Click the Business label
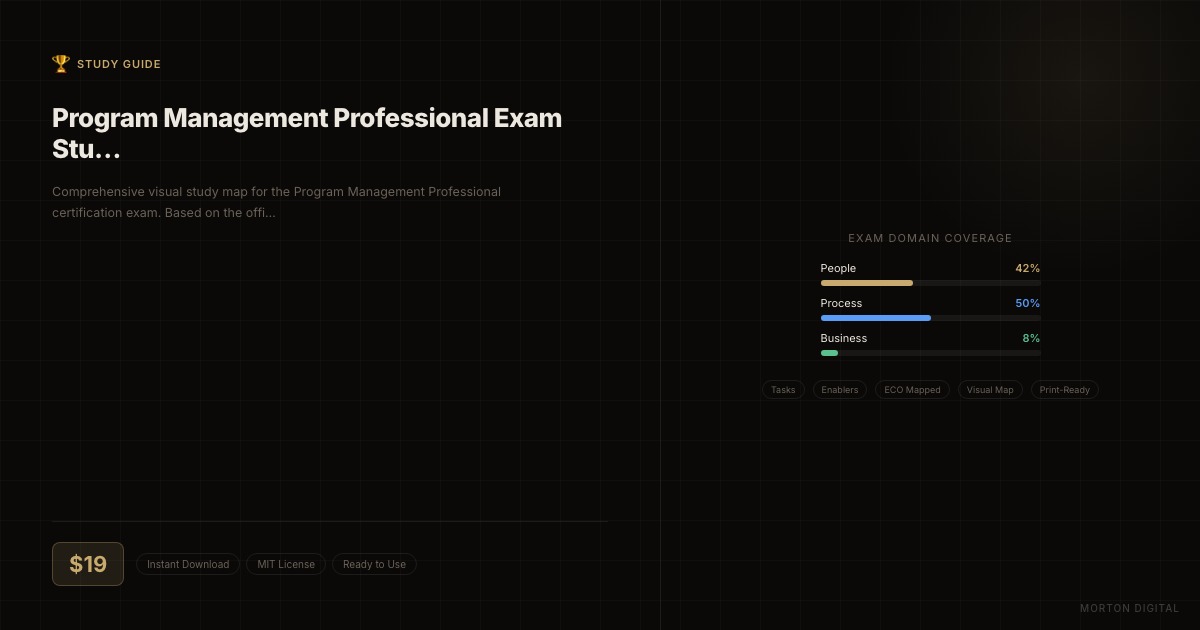1200x630 pixels. point(844,338)
